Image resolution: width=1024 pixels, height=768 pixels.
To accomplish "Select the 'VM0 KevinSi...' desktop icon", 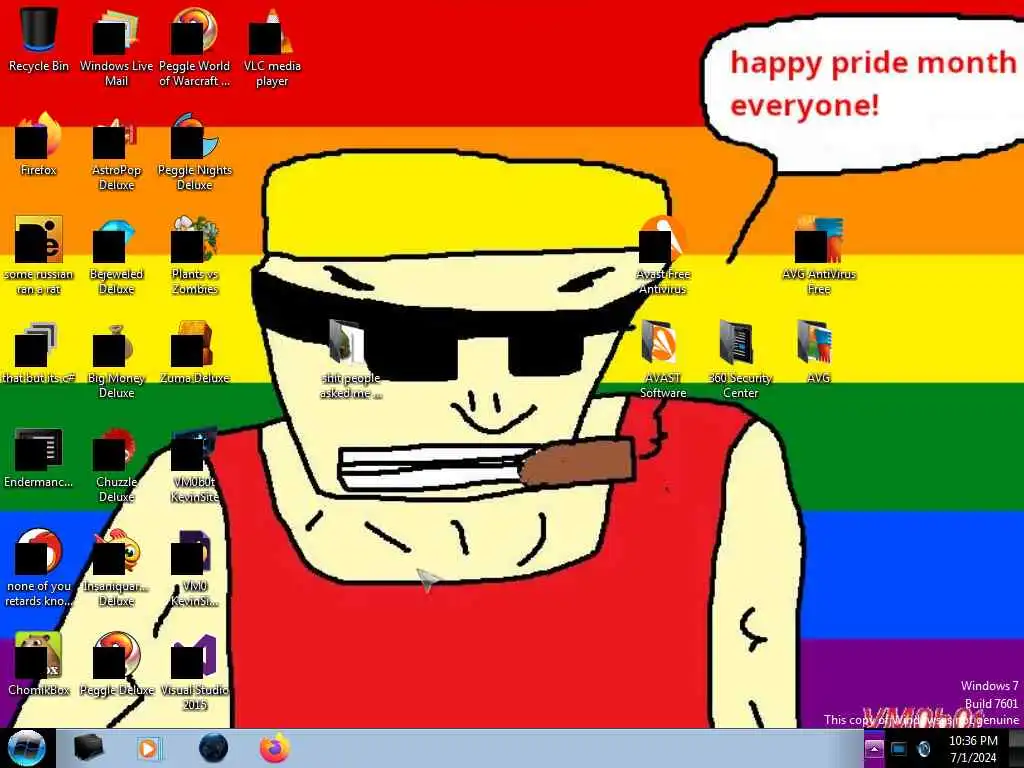I will tap(195, 568).
